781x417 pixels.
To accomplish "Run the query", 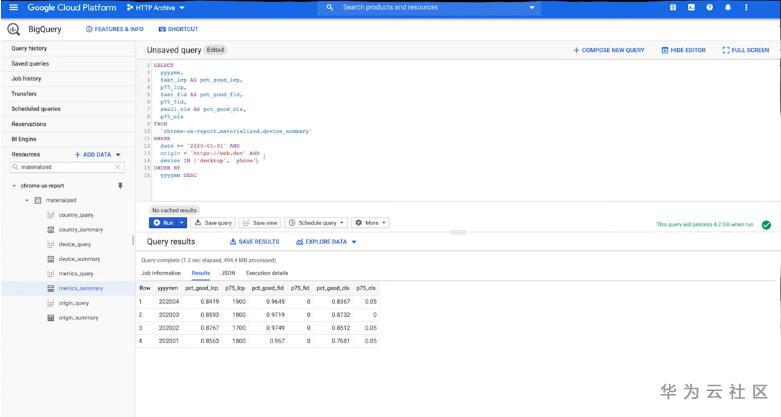I will pos(163,223).
